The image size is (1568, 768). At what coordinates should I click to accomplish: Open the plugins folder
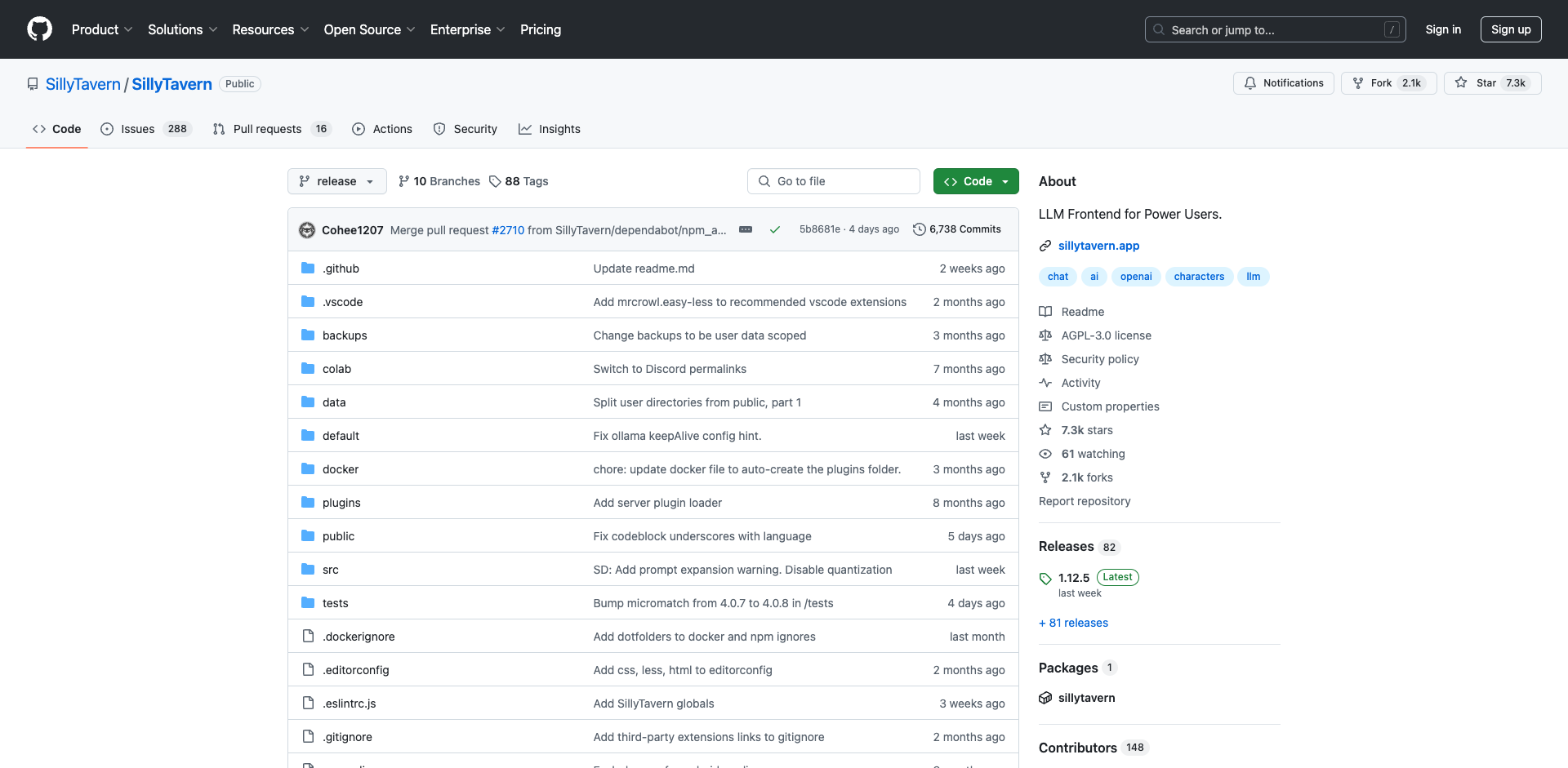click(341, 503)
